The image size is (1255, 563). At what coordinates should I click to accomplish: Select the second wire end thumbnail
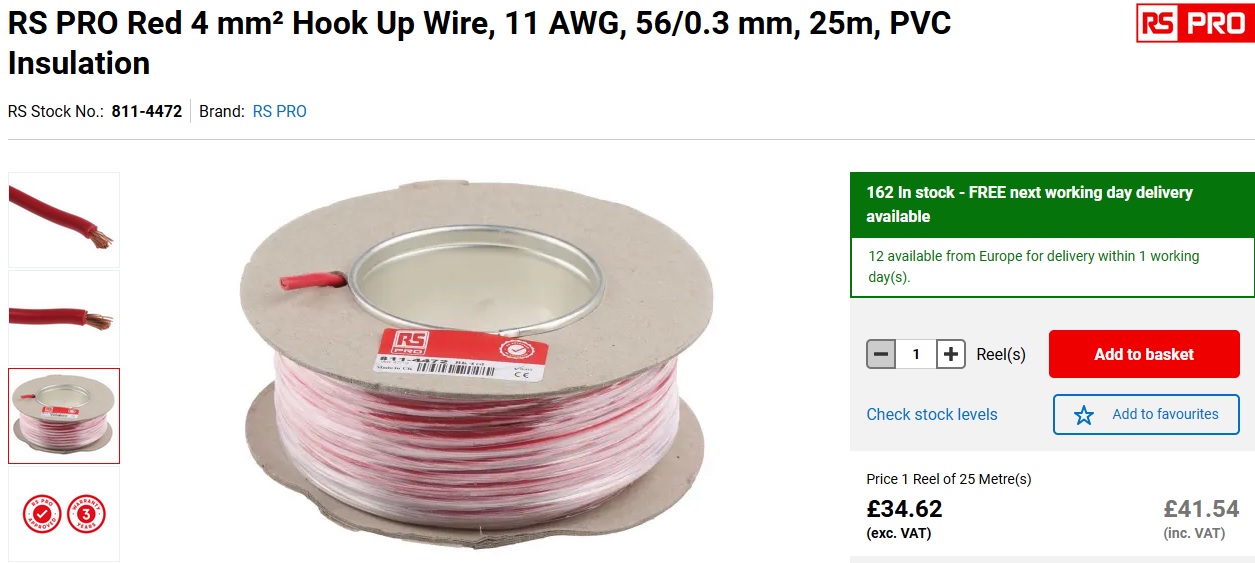64,318
